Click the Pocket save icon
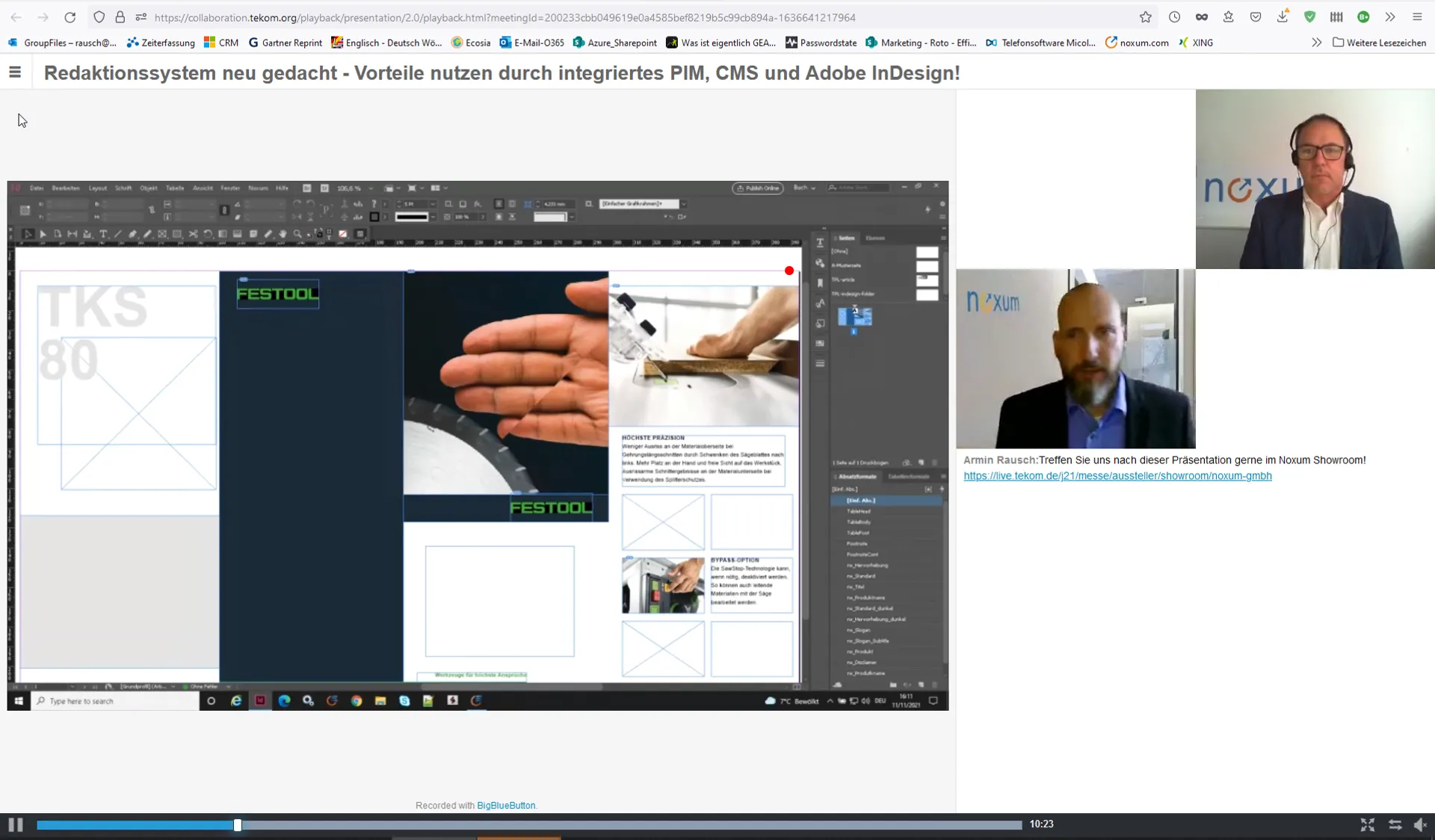This screenshot has height=840, width=1435. pyautogui.click(x=1256, y=17)
